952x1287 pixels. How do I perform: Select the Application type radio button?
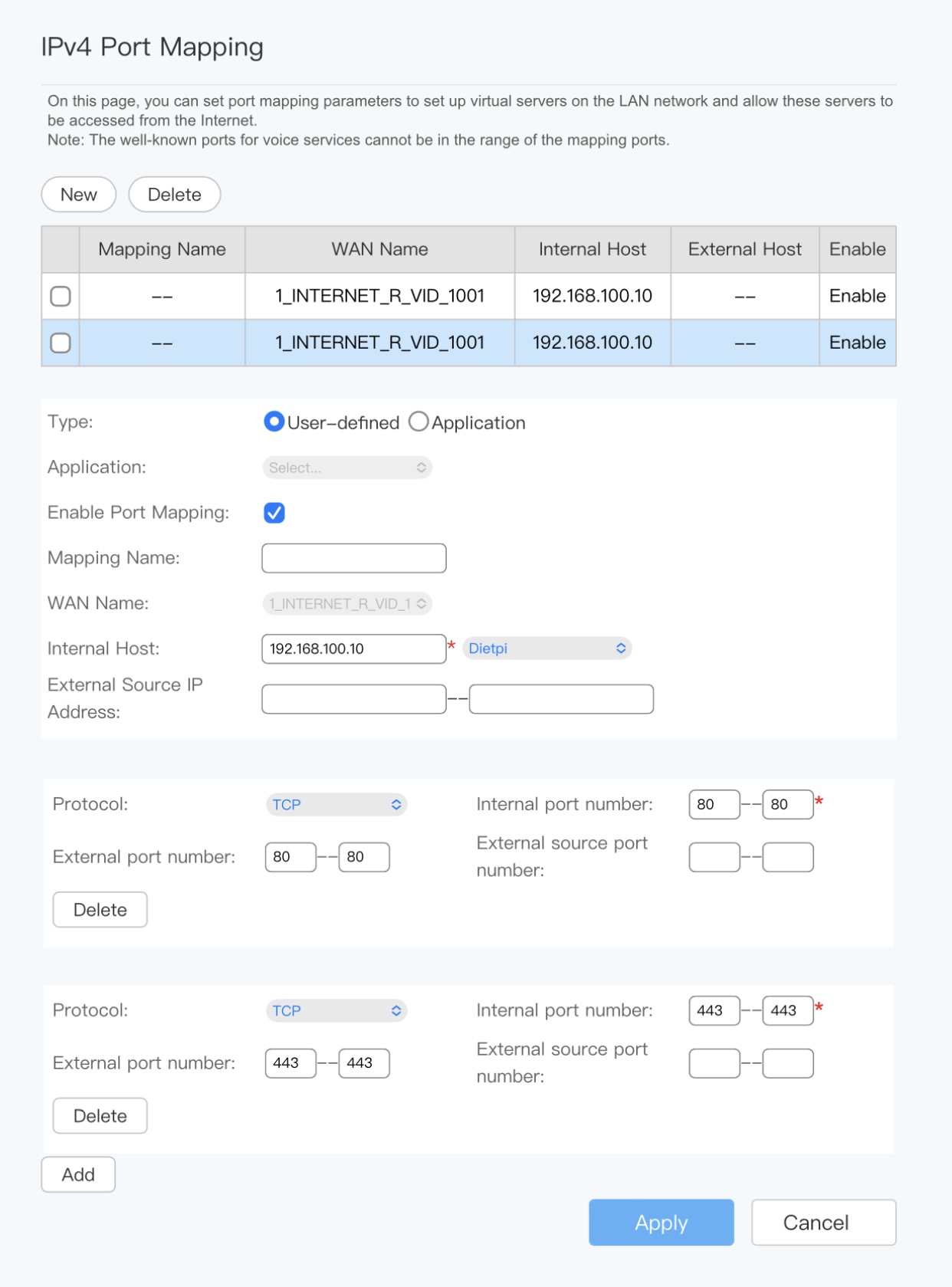coord(419,422)
